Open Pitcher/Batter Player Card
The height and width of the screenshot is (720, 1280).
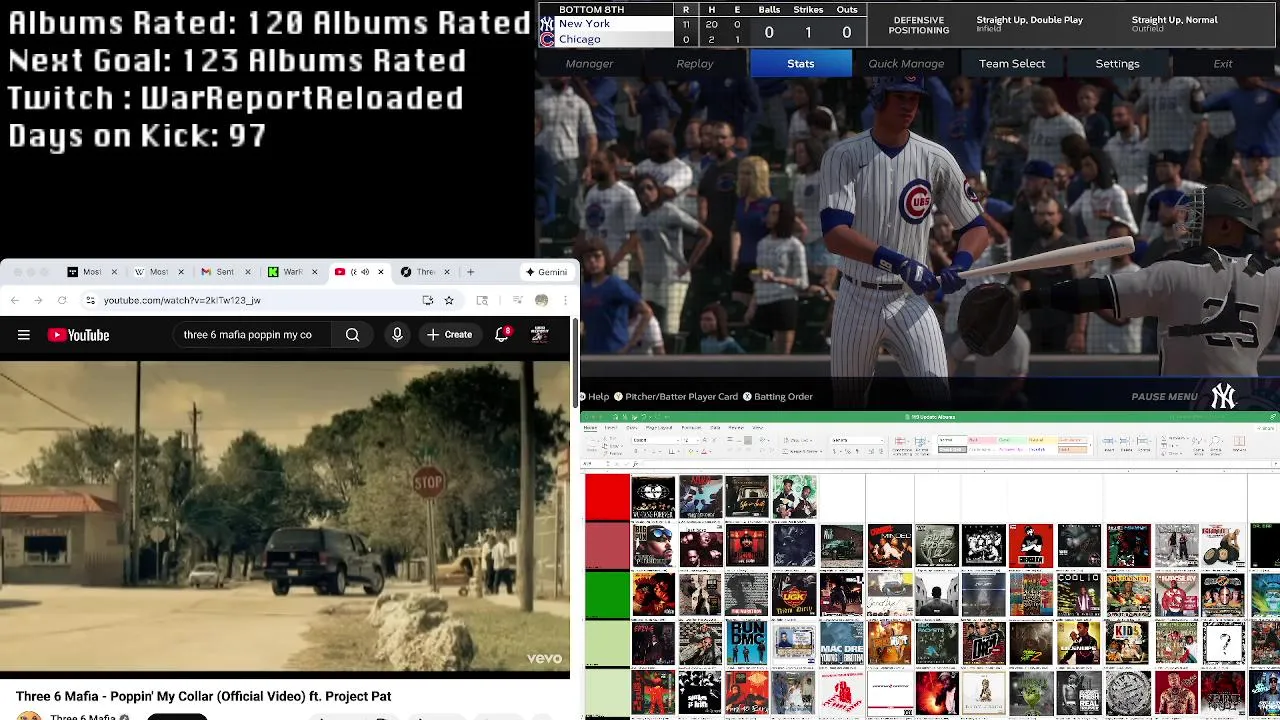(x=676, y=396)
